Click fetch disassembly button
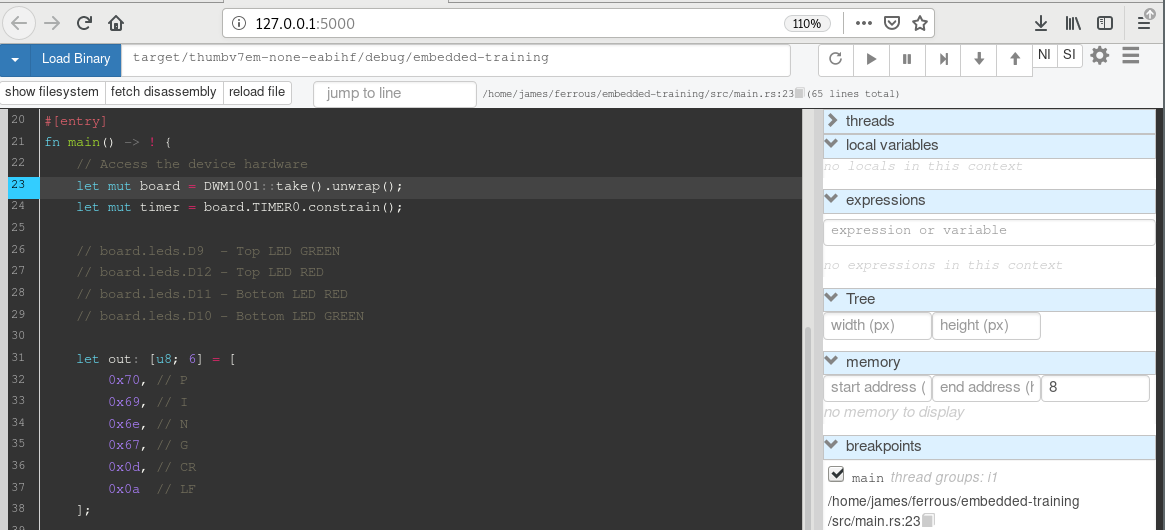The height and width of the screenshot is (530, 1165). click(x=163, y=92)
